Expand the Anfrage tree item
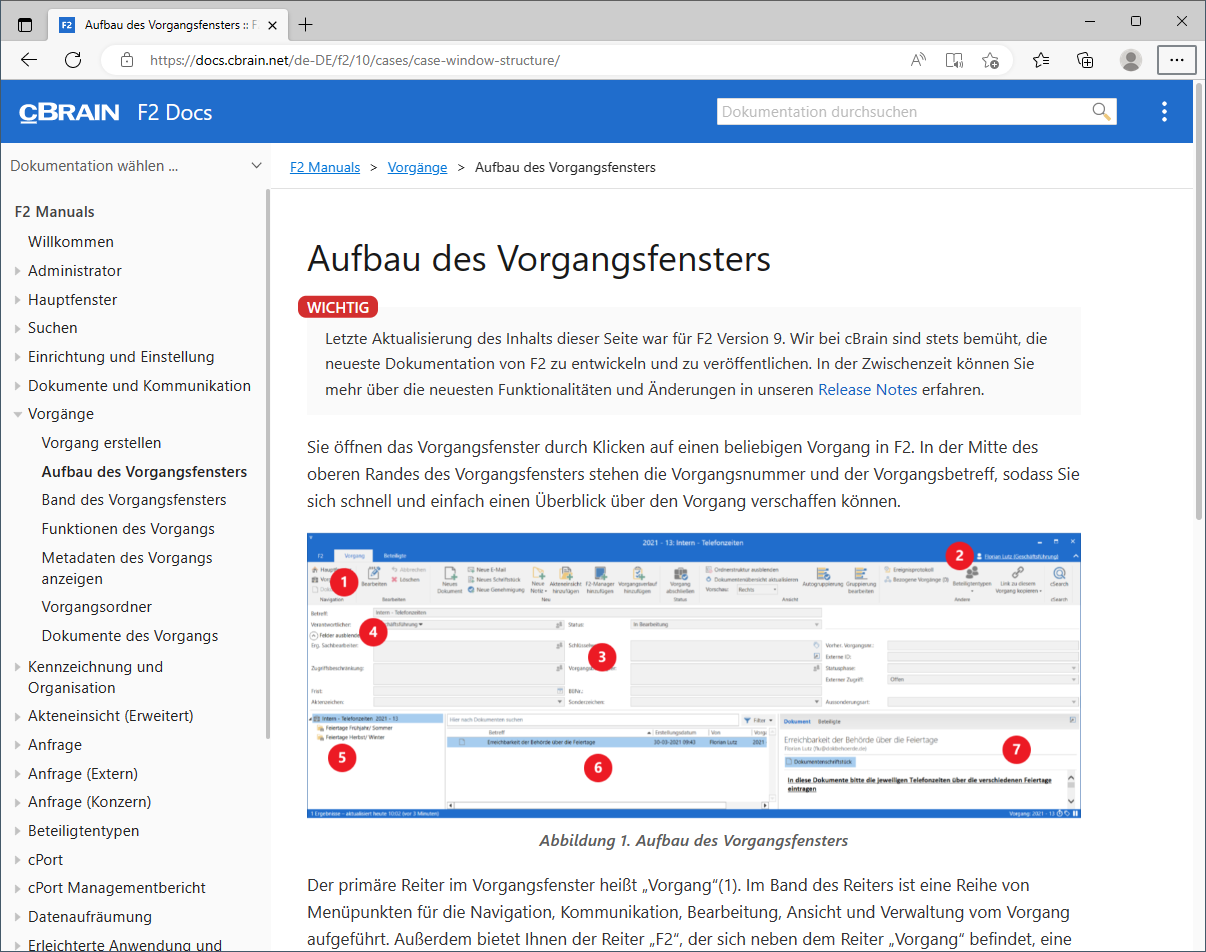 tap(19, 745)
